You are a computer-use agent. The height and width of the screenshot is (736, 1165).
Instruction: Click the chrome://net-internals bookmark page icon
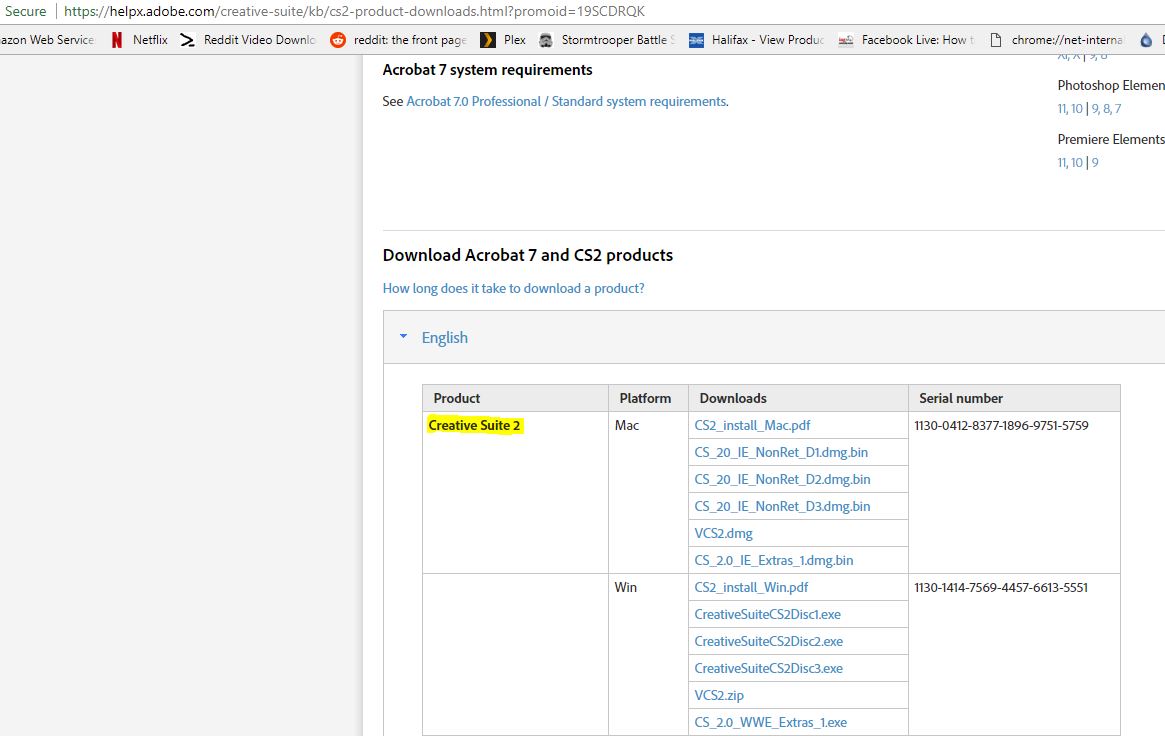point(995,40)
